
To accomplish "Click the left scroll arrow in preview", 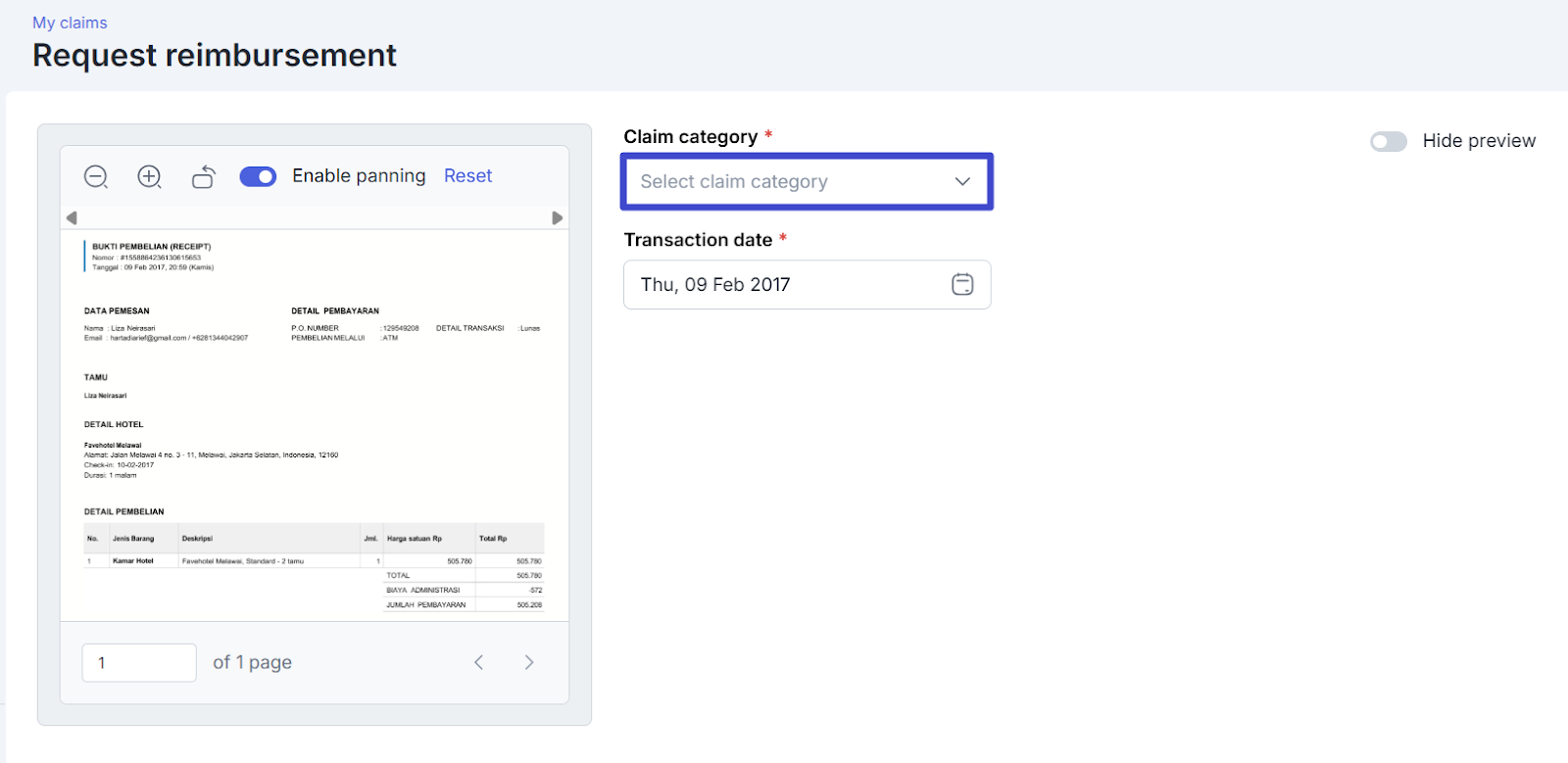I will [72, 217].
